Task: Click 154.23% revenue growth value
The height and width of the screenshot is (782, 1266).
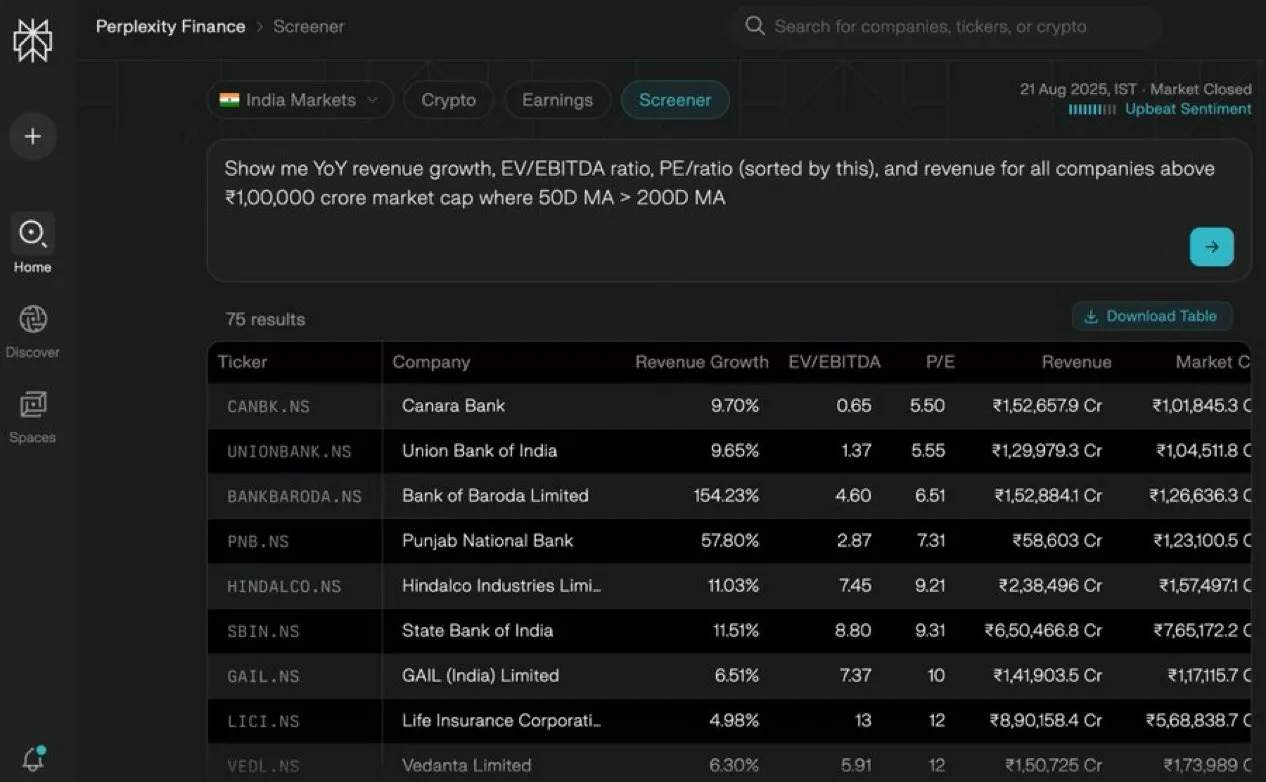Action: click(x=726, y=495)
